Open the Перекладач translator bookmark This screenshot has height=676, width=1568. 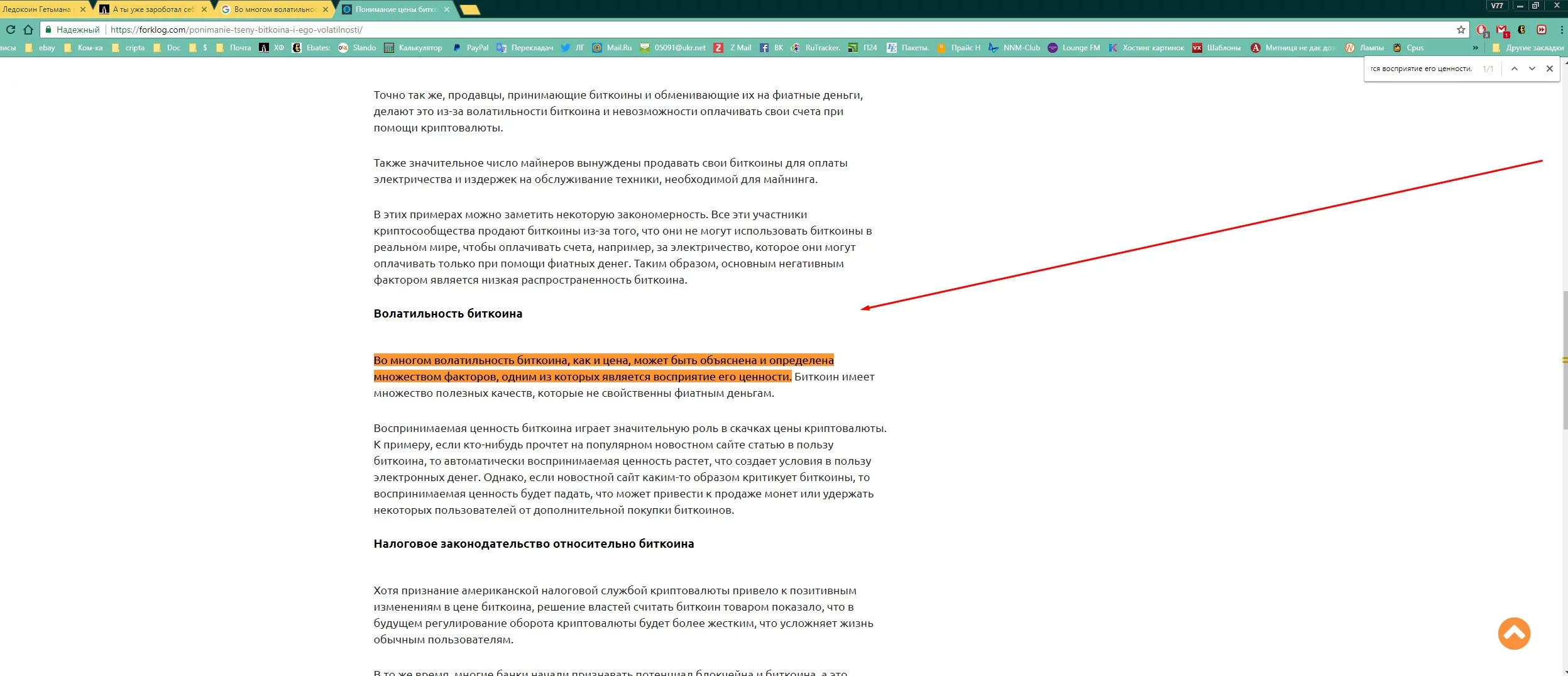pos(525,48)
